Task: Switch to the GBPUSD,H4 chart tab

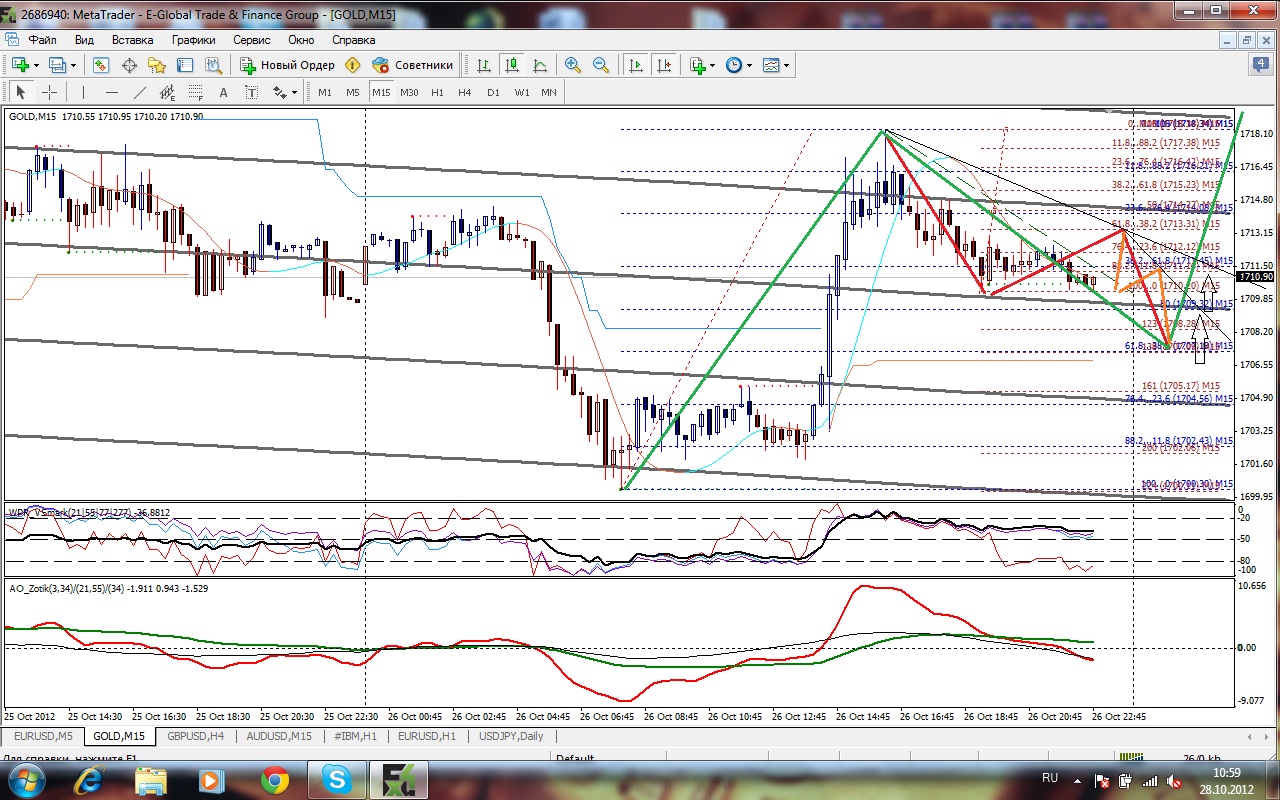Action: 196,736
